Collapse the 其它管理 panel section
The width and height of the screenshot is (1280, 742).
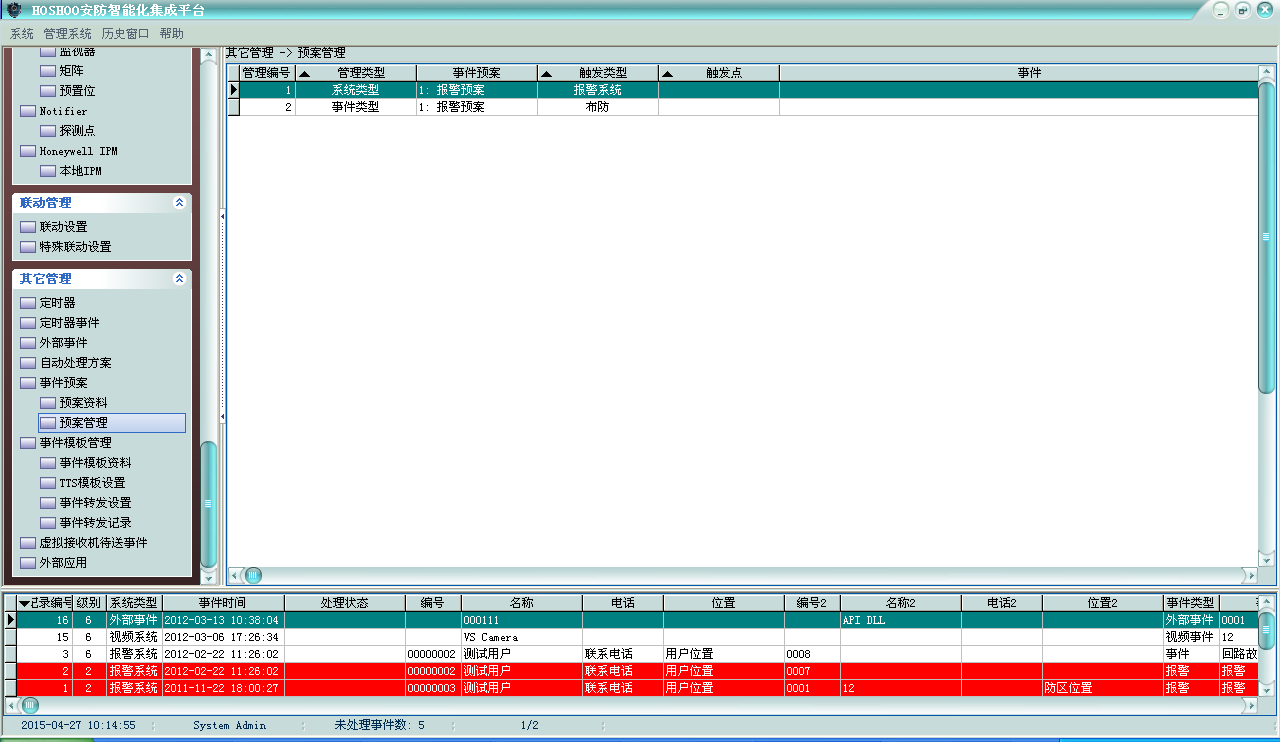pos(179,279)
